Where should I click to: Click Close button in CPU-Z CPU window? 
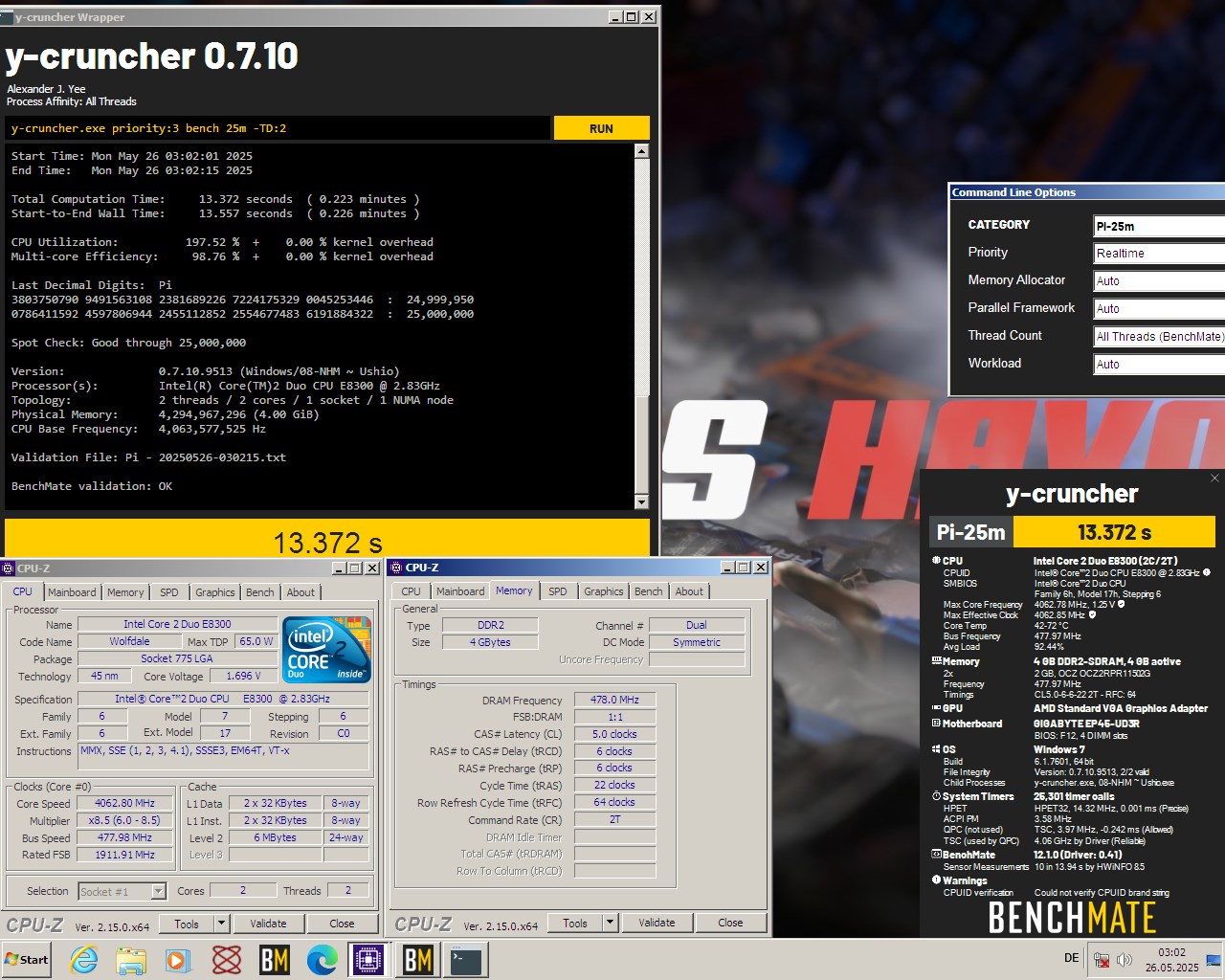pyautogui.click(x=342, y=924)
